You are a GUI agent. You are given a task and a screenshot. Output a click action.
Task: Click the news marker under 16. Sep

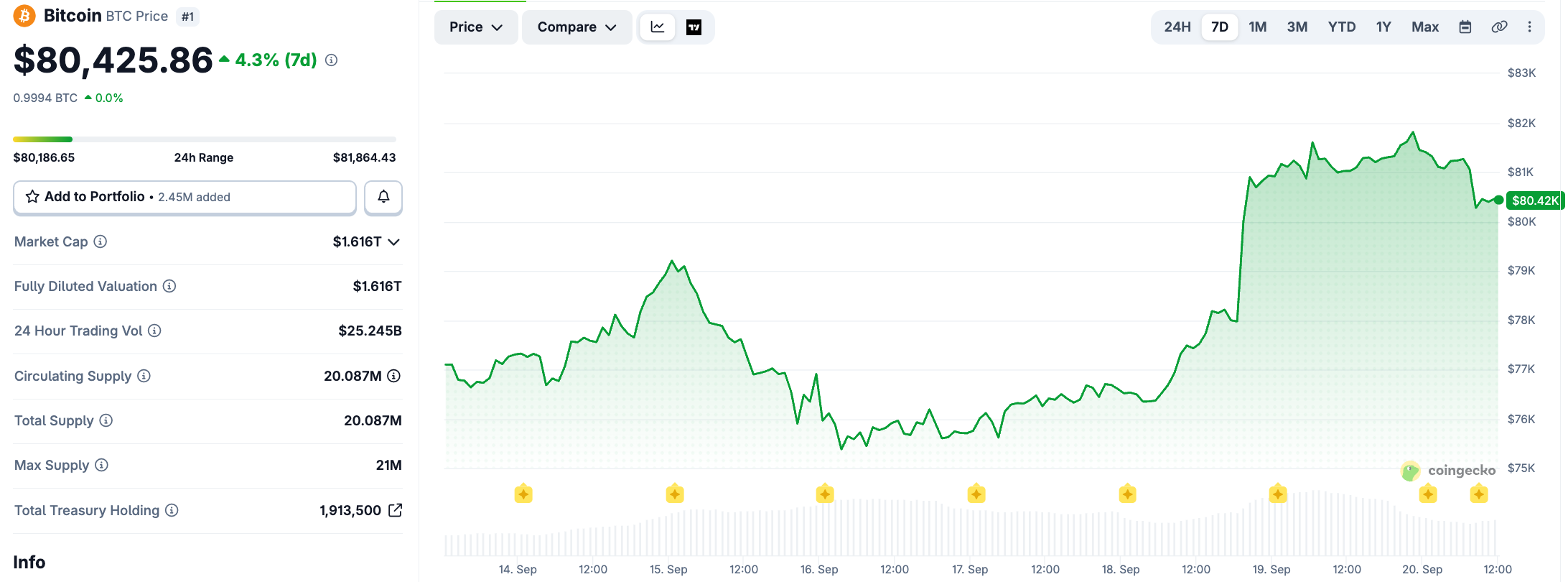[x=825, y=494]
